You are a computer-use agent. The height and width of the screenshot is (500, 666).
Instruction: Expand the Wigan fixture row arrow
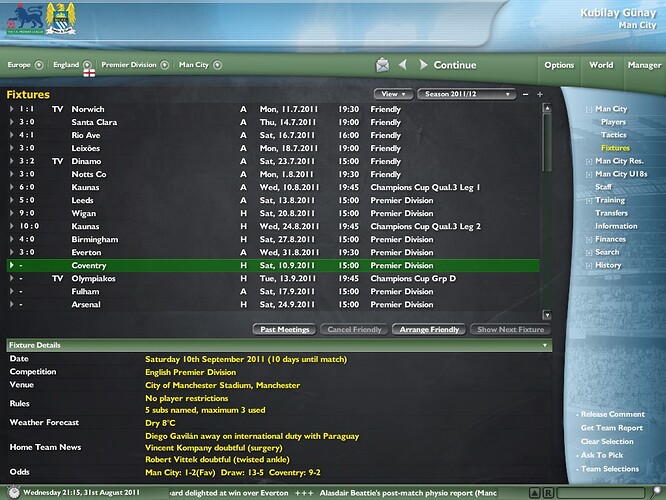[11, 213]
